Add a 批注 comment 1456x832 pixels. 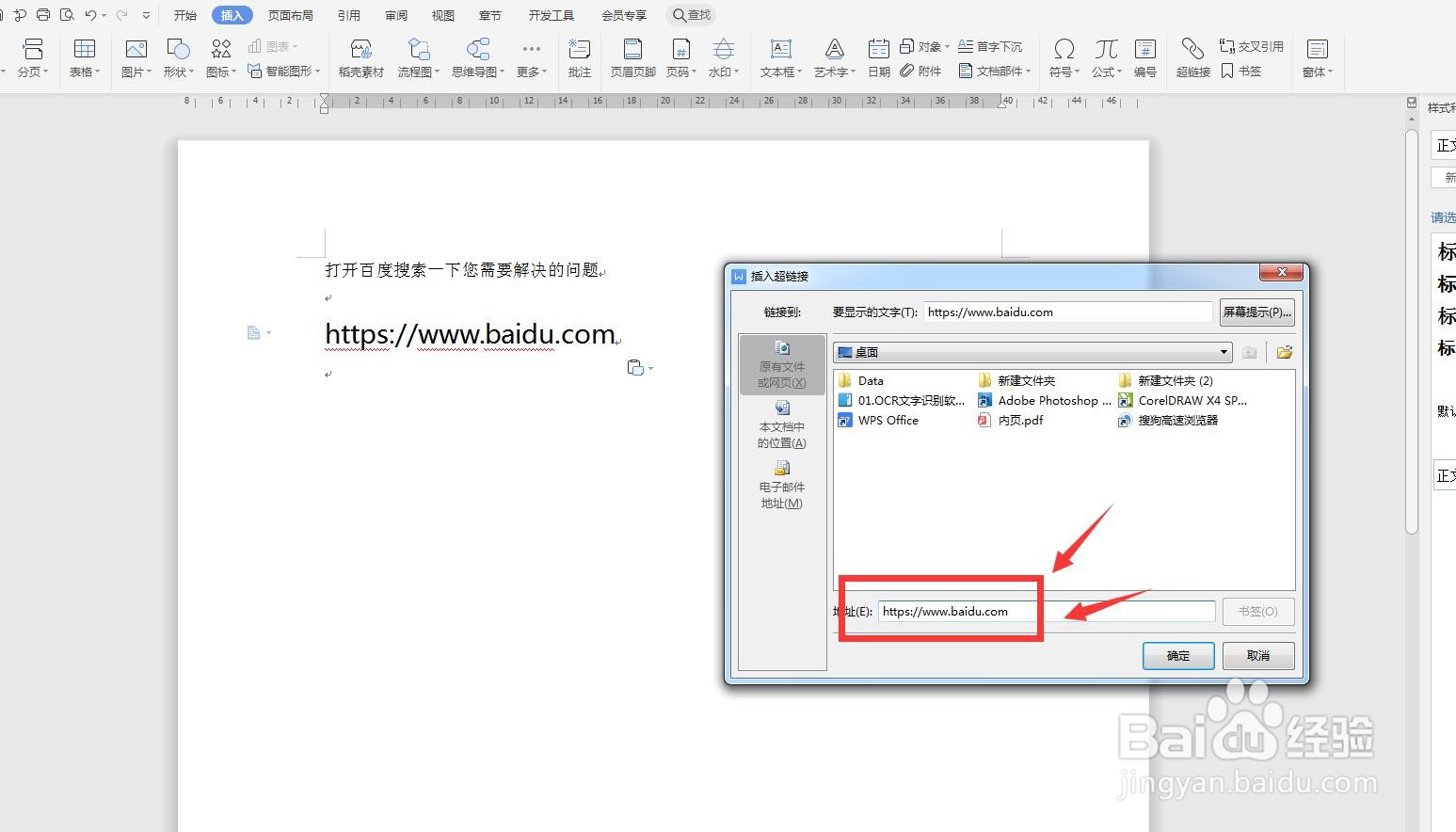coord(580,57)
